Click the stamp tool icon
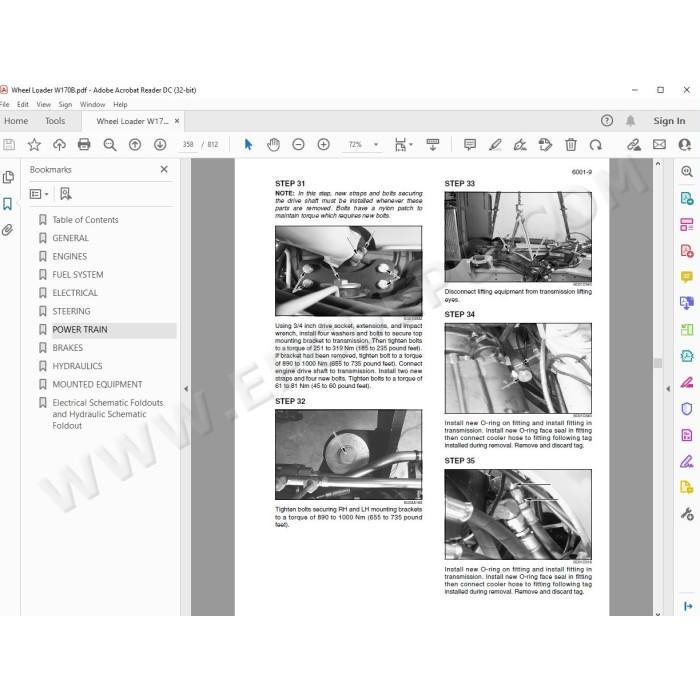 coord(545,145)
